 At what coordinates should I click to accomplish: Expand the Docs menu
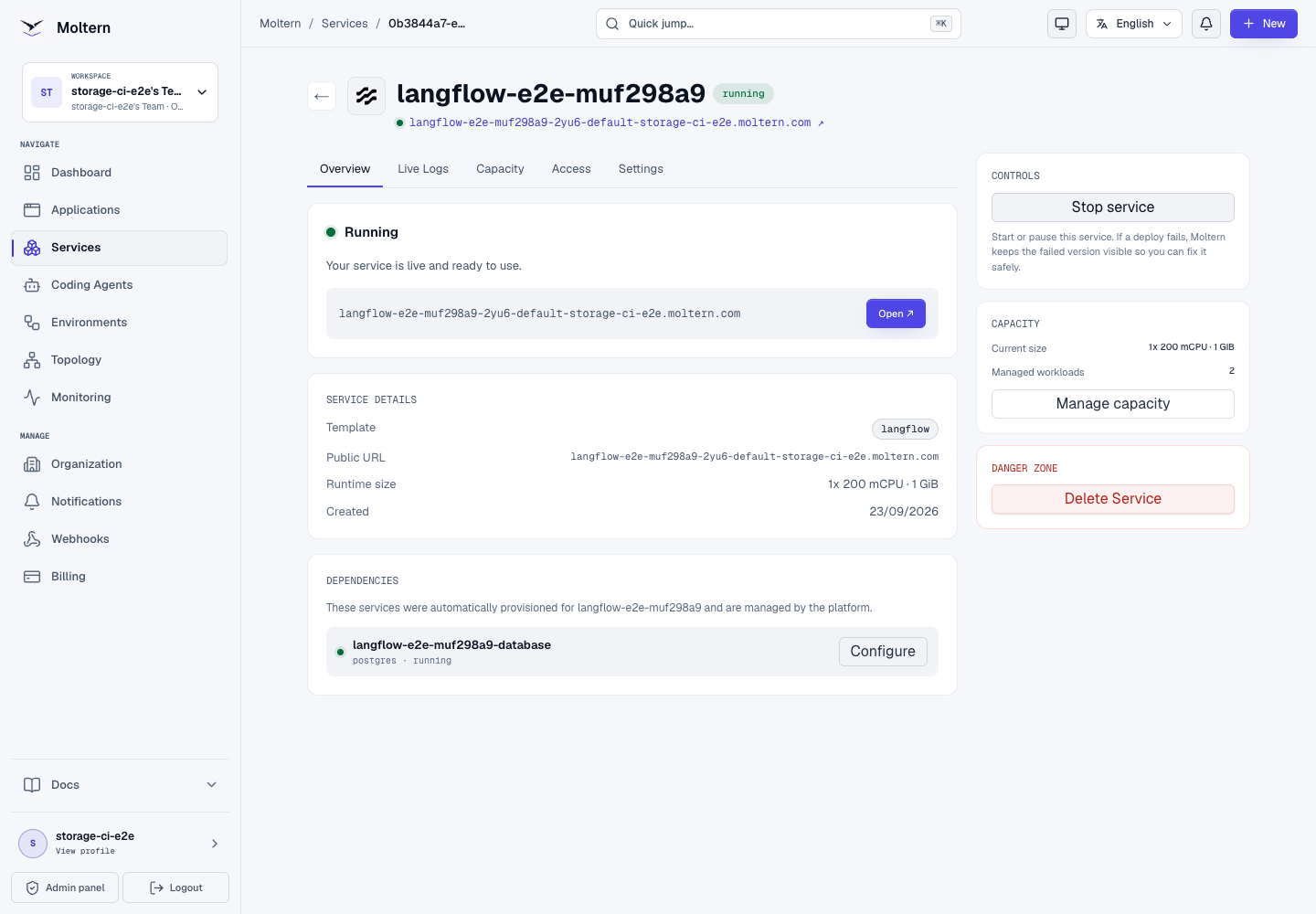pos(120,785)
